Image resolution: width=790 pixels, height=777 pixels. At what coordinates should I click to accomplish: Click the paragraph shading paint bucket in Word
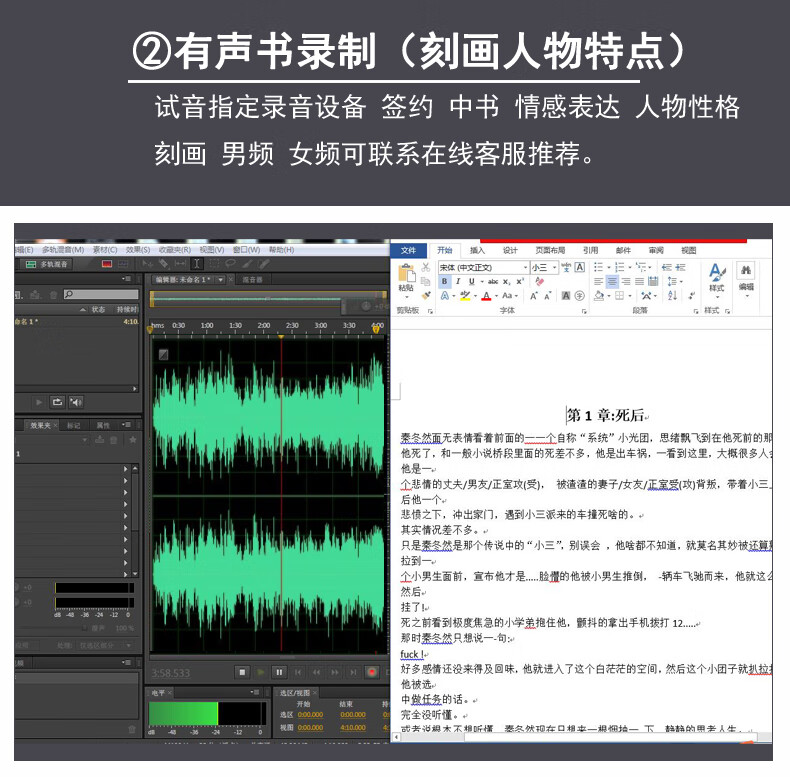(x=599, y=296)
